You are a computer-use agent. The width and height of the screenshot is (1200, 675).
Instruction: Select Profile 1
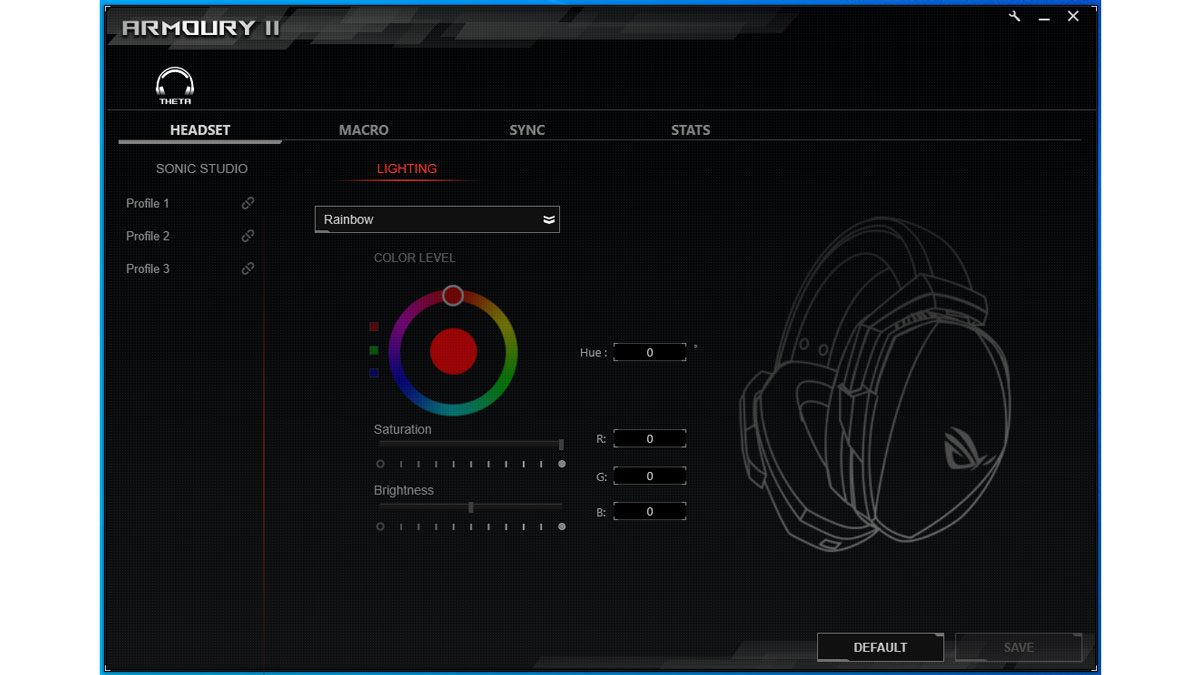pos(148,203)
